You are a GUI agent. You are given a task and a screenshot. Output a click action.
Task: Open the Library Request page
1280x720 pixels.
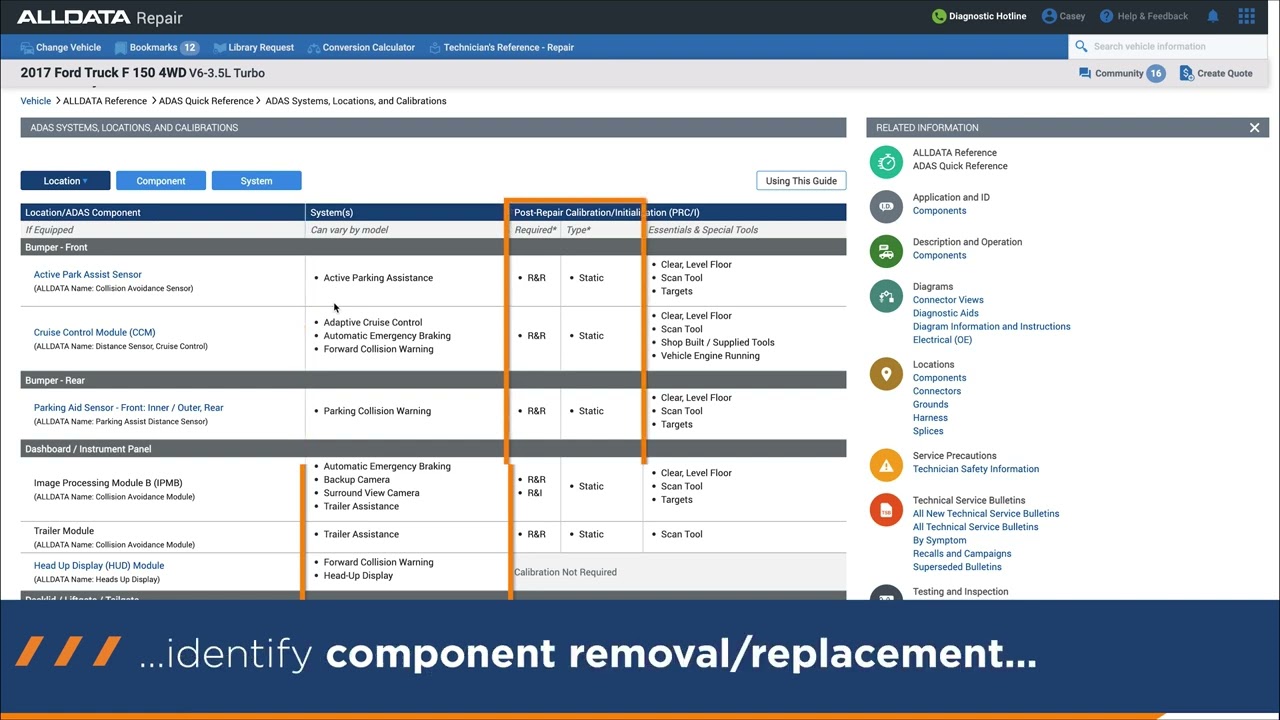coord(261,47)
